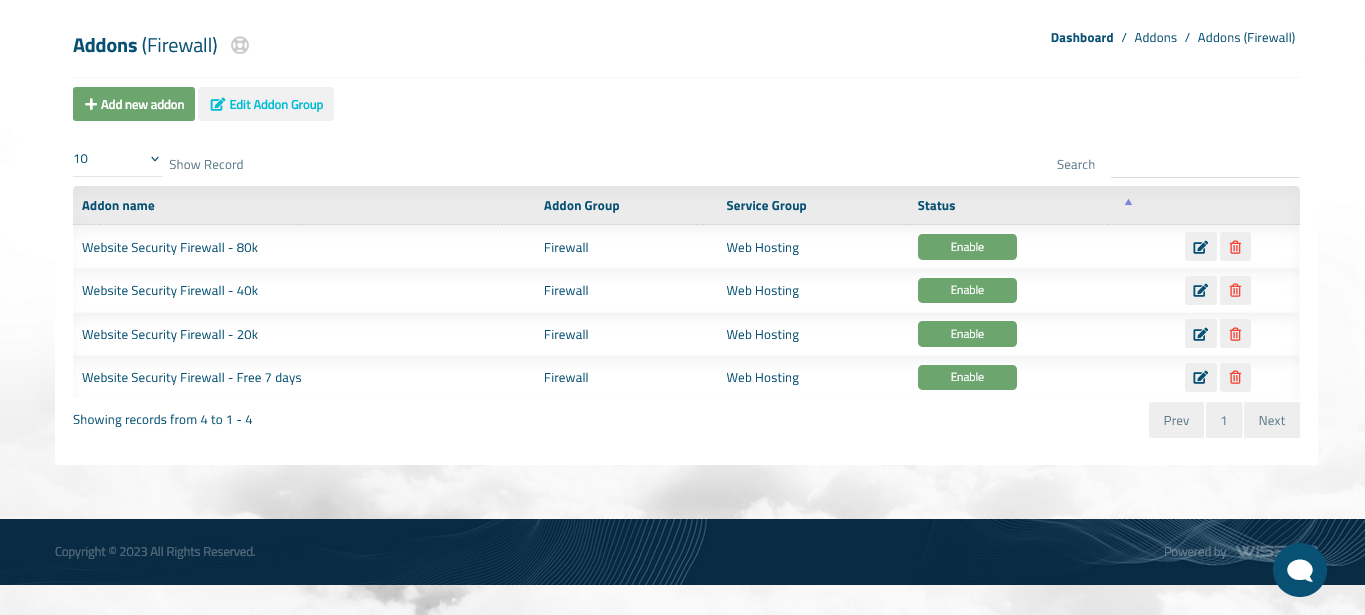This screenshot has width=1365, height=615.
Task: Edit the Website Security Firewall - 40k addon
Action: [x=1201, y=291]
